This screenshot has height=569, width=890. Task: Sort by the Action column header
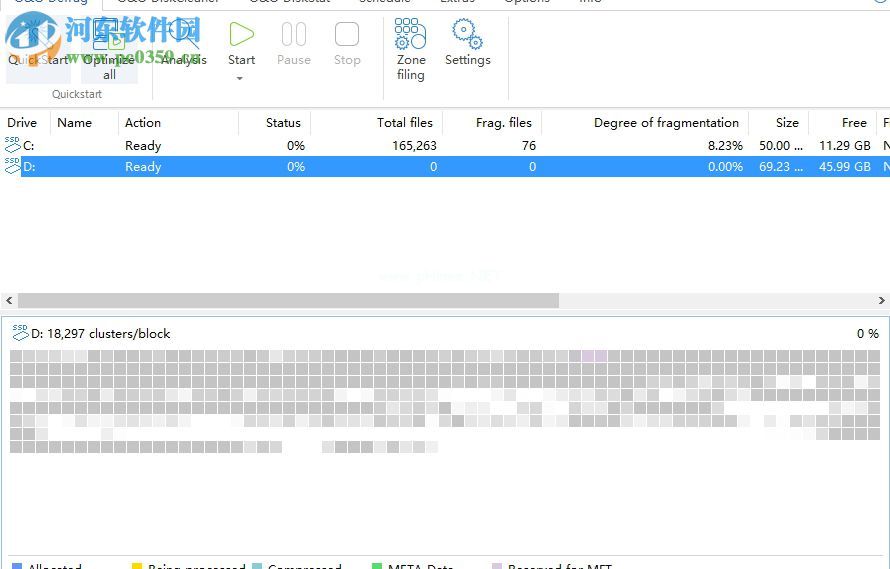pyautogui.click(x=142, y=123)
